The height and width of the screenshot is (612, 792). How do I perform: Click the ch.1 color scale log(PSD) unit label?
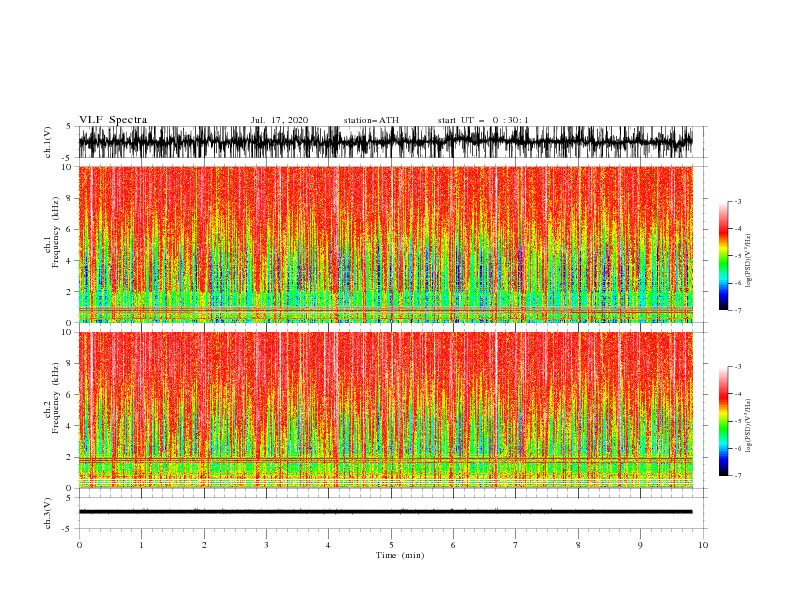pos(749,261)
